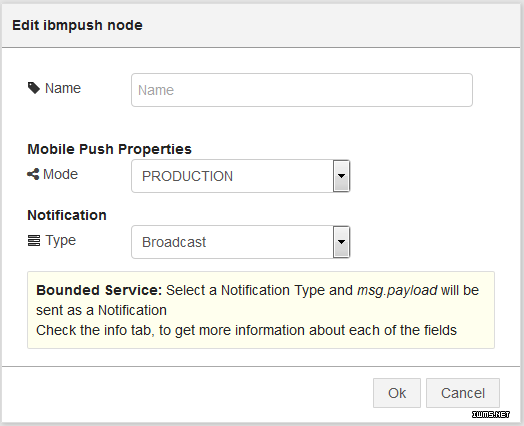Click the share icon beside Mode
Image resolution: width=524 pixels, height=426 pixels.
click(x=33, y=174)
